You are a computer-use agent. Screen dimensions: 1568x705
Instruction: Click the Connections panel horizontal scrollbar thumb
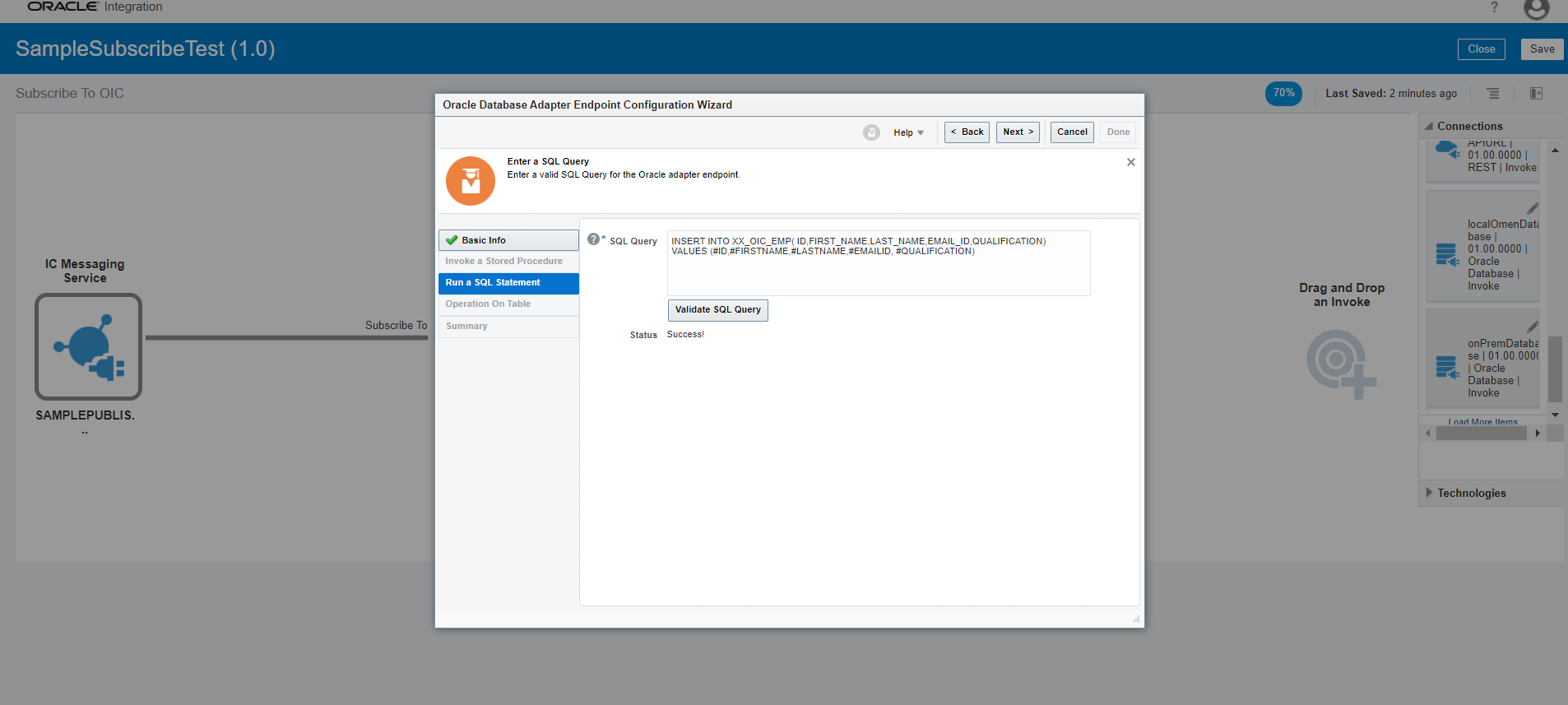click(x=1482, y=434)
